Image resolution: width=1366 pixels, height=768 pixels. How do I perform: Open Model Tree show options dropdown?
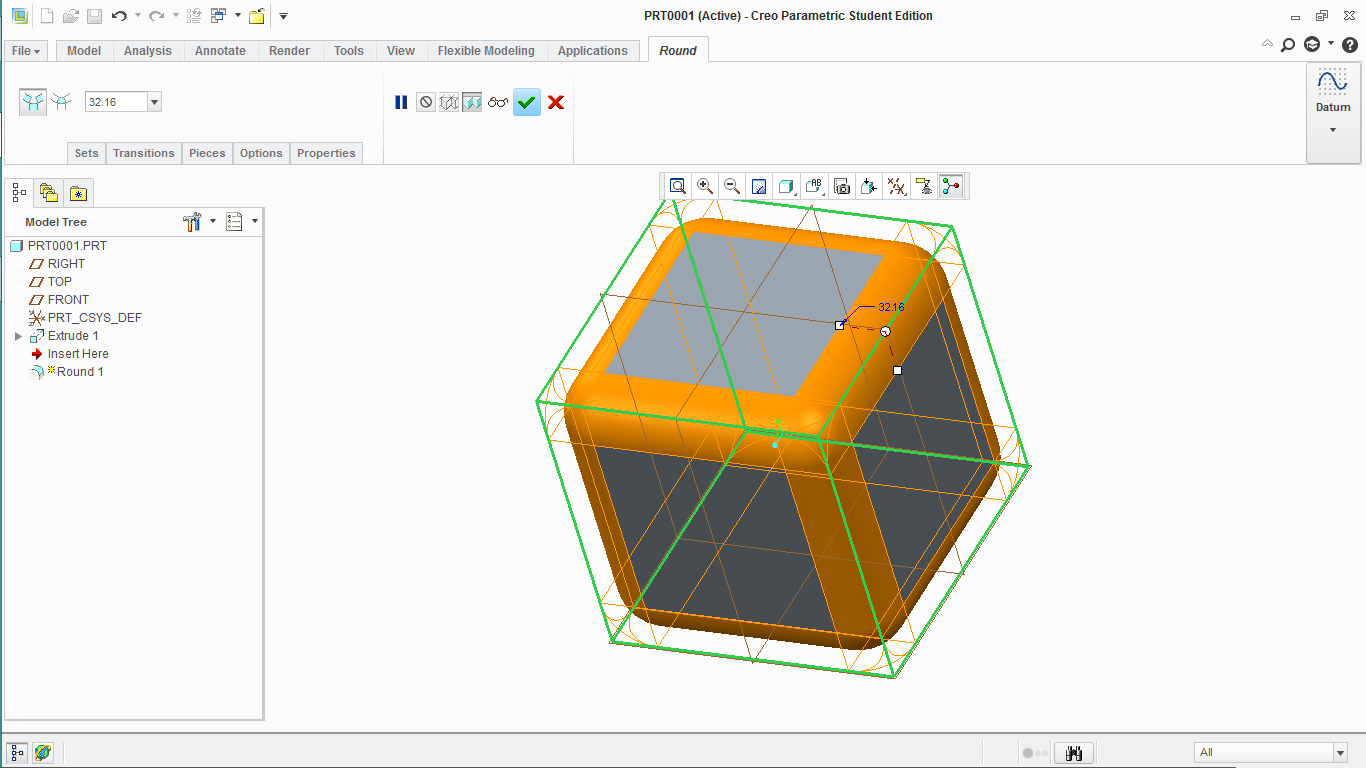[242, 222]
